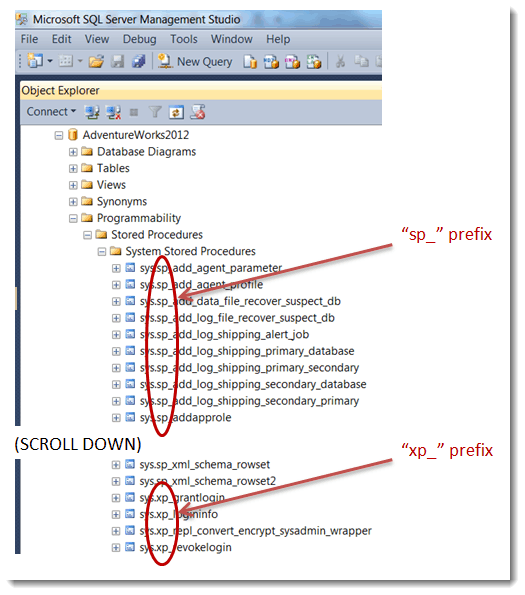Open the Connect dropdown
The image size is (525, 595).
(51, 112)
